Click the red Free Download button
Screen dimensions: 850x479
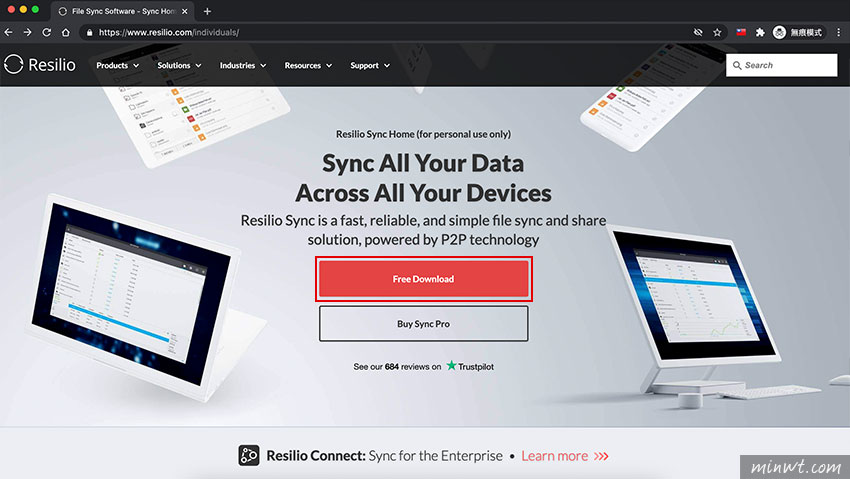423,279
